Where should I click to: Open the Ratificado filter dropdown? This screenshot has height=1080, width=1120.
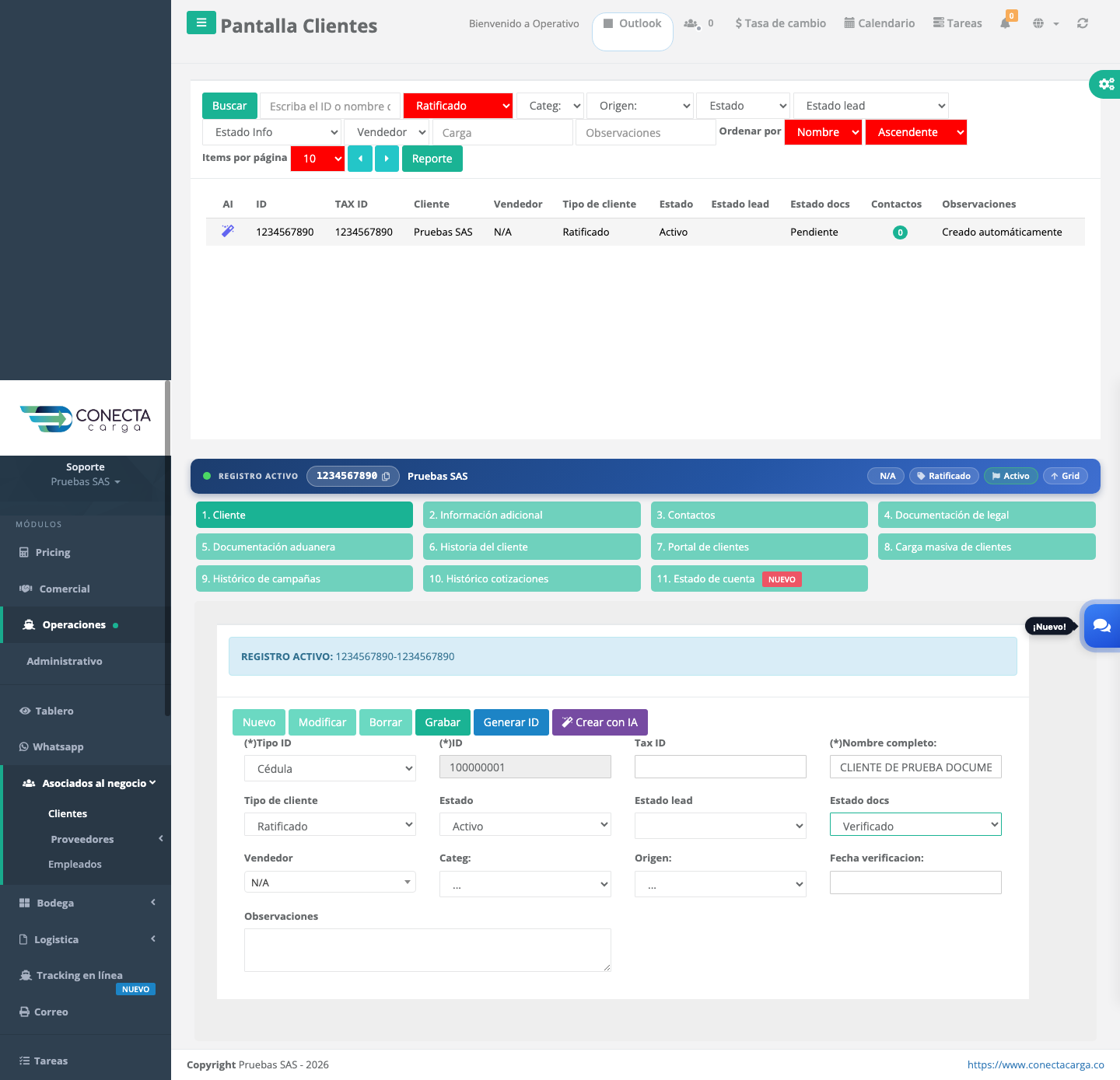(x=458, y=106)
